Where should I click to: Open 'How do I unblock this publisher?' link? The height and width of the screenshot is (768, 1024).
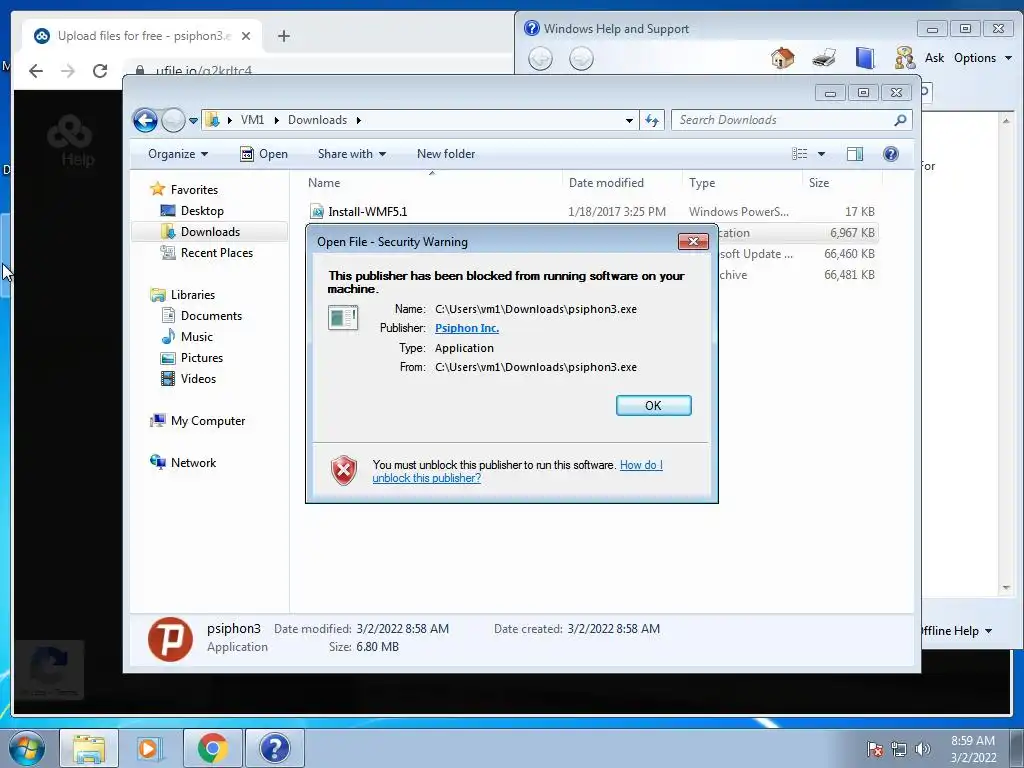click(x=517, y=472)
